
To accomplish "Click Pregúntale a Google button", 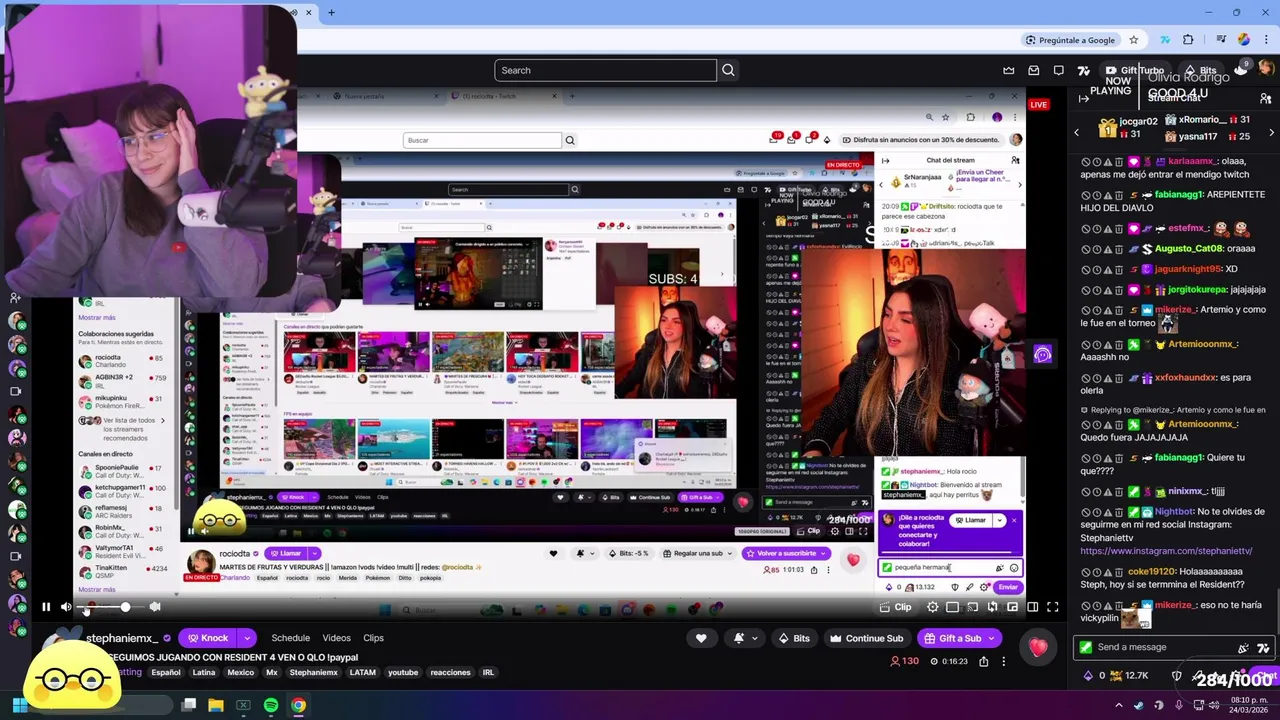I will (1069, 40).
